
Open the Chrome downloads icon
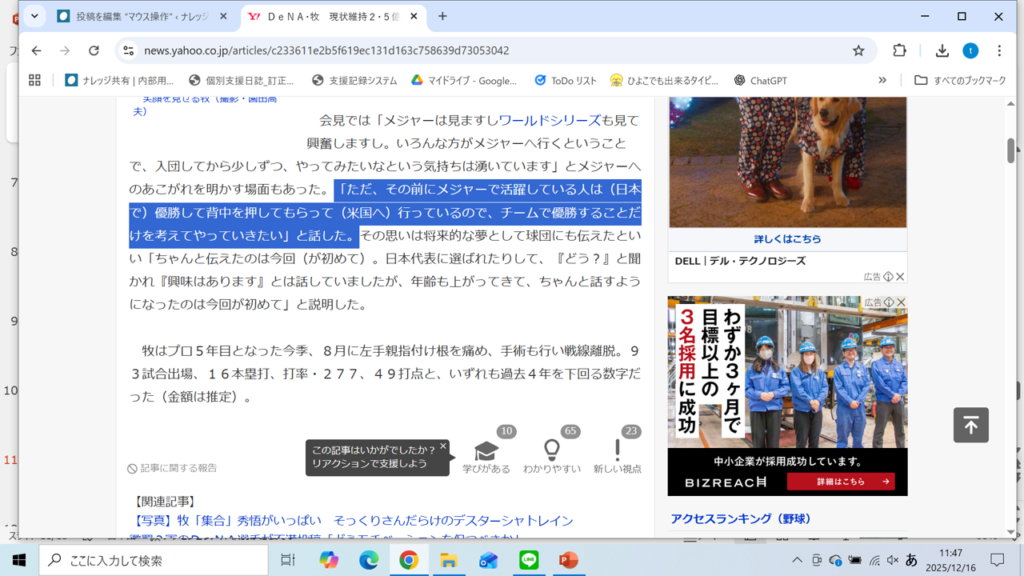coord(942,51)
